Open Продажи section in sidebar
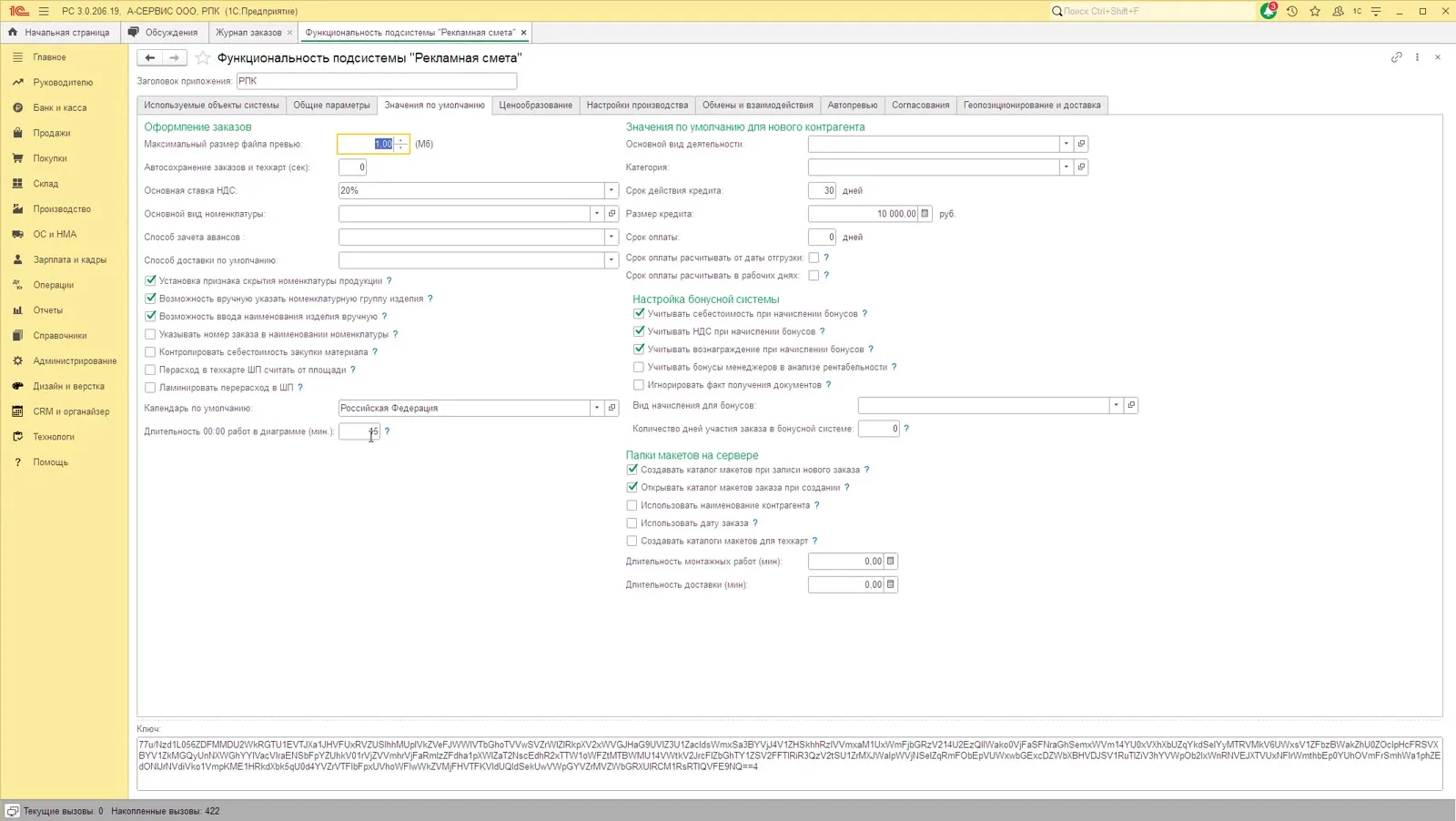 pyautogui.click(x=52, y=133)
